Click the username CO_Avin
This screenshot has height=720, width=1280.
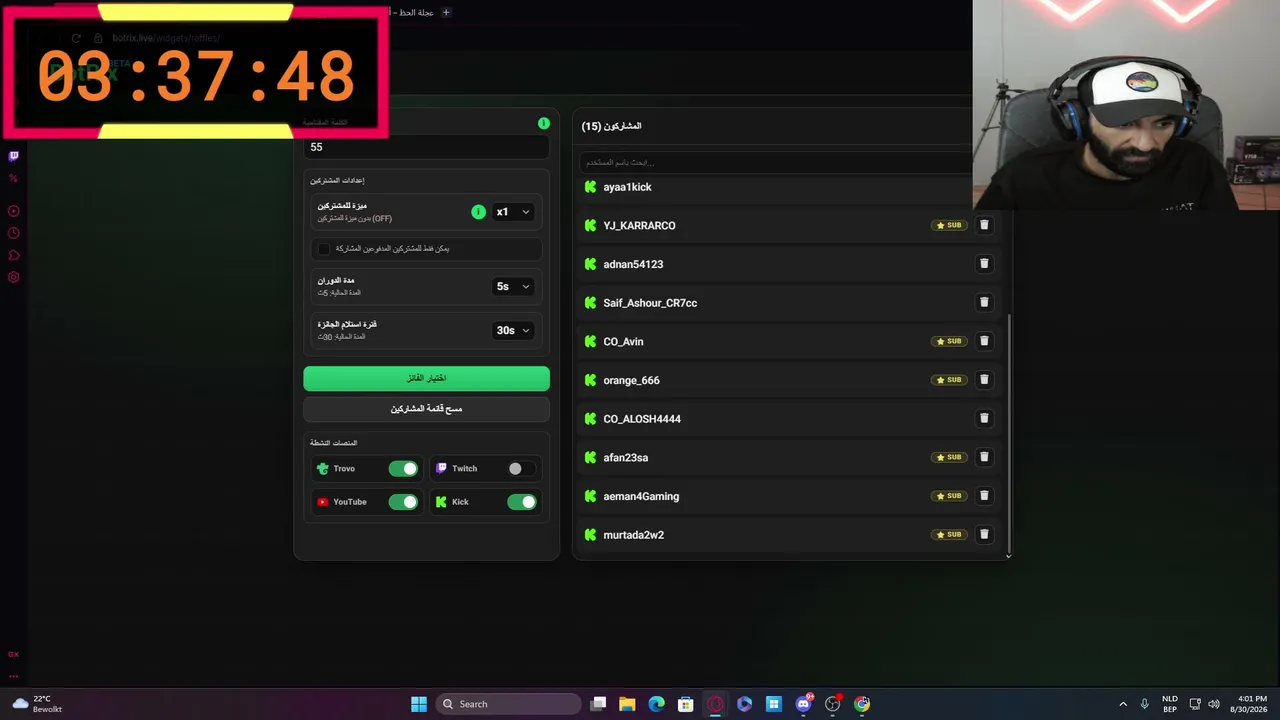pos(623,342)
